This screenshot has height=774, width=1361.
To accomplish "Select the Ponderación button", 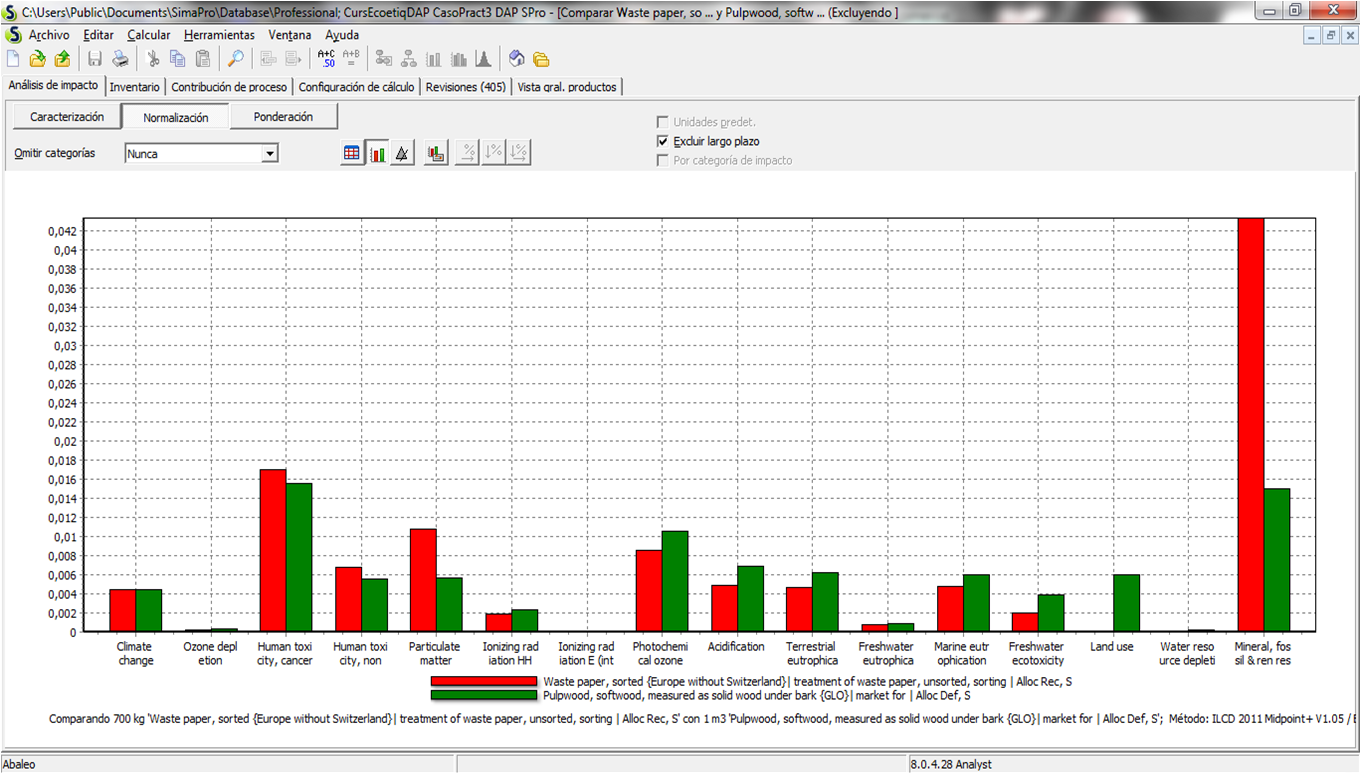I will 283,117.
